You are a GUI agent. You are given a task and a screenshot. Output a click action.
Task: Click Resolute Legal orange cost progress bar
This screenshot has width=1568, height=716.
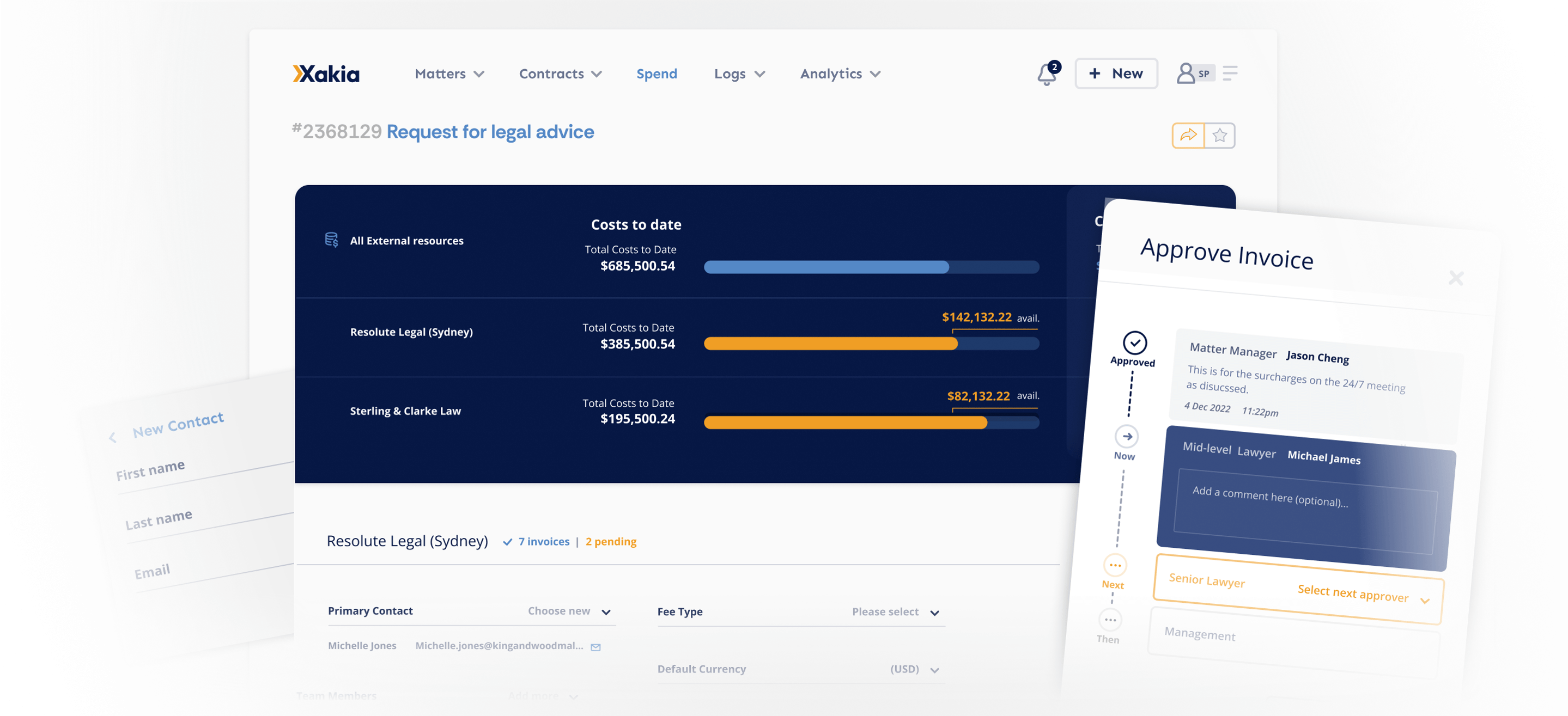[x=830, y=344]
